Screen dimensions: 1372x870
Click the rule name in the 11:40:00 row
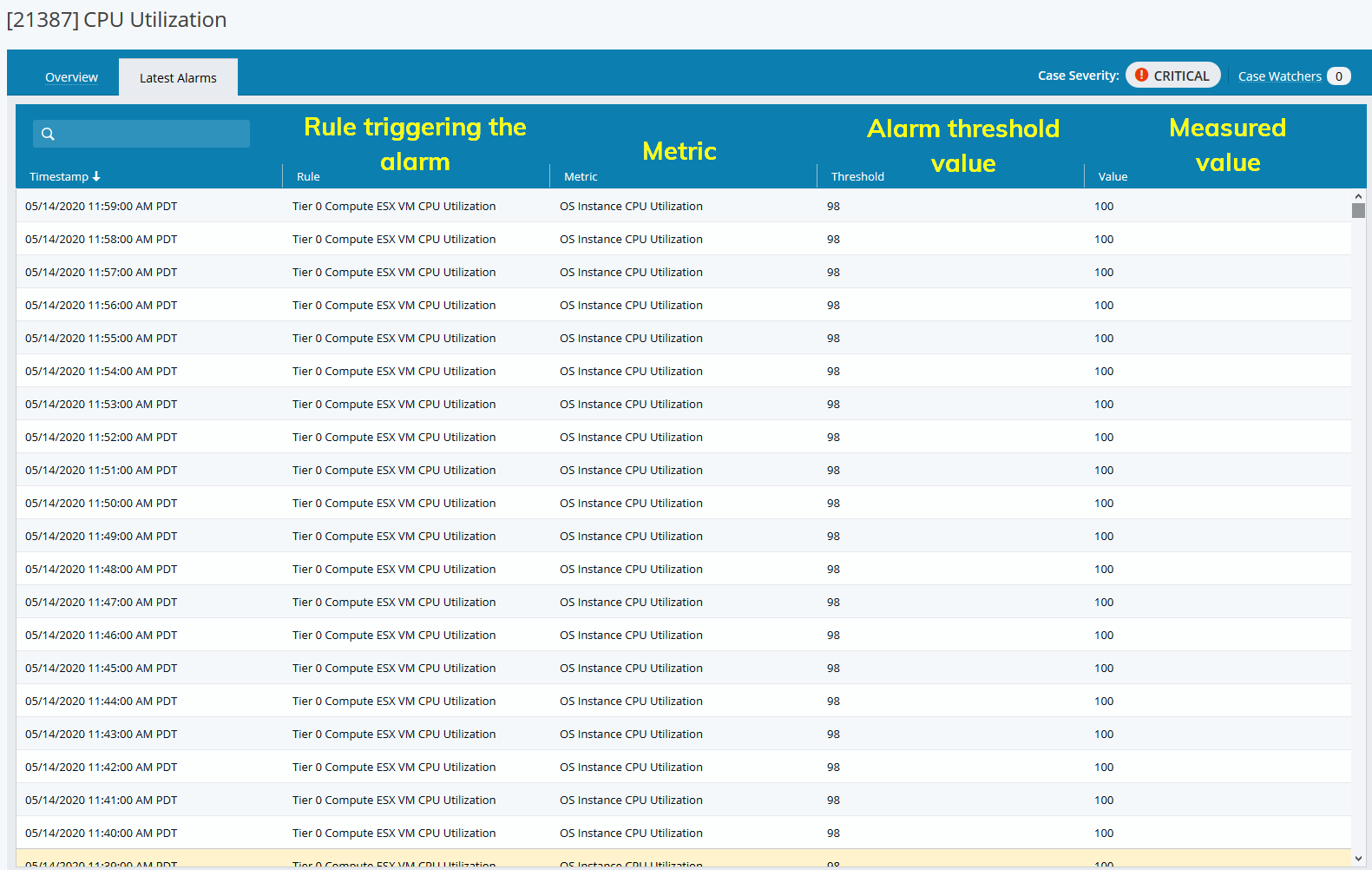394,834
